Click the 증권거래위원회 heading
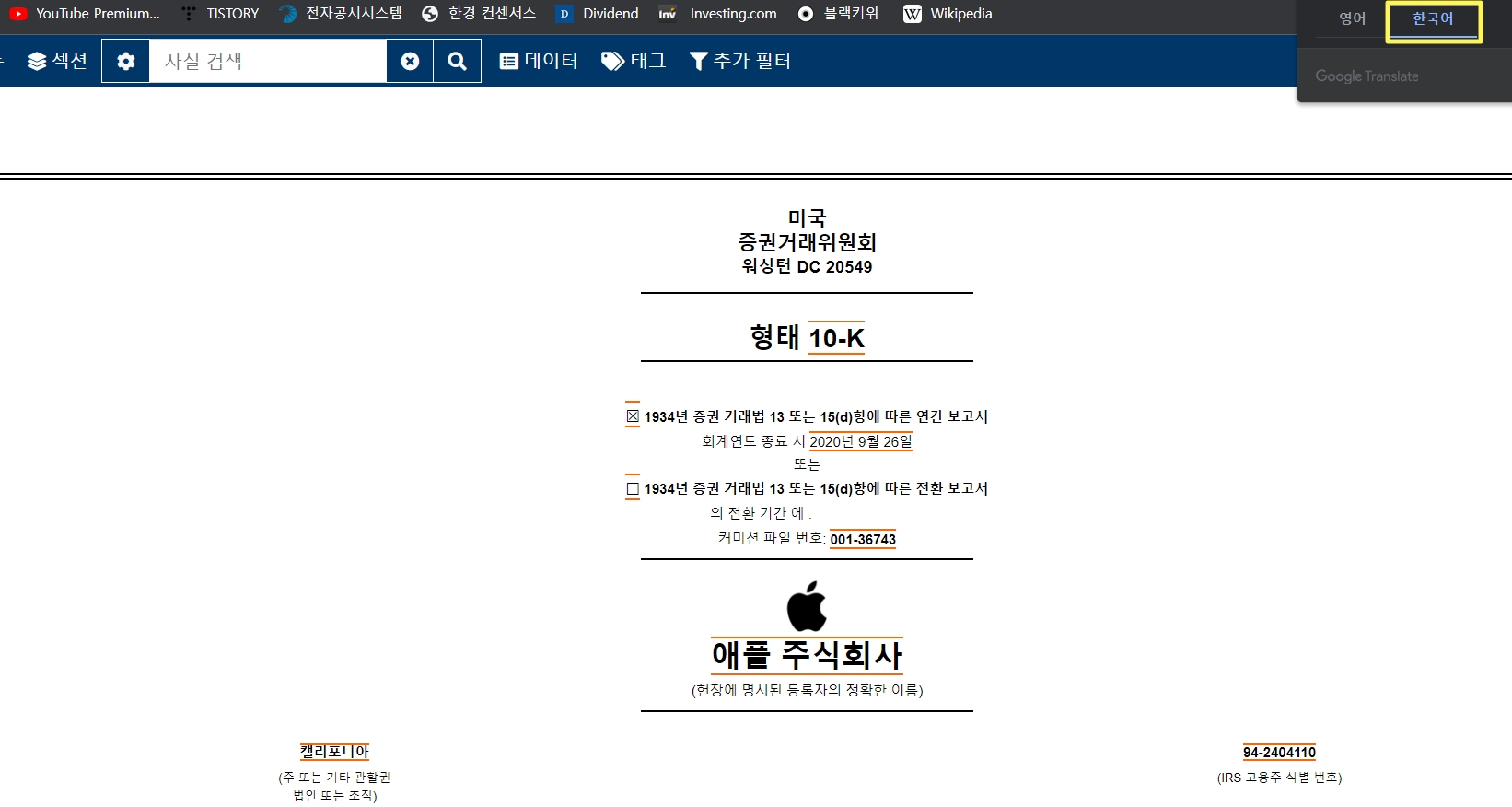This screenshot has height=807, width=1512. (x=807, y=242)
